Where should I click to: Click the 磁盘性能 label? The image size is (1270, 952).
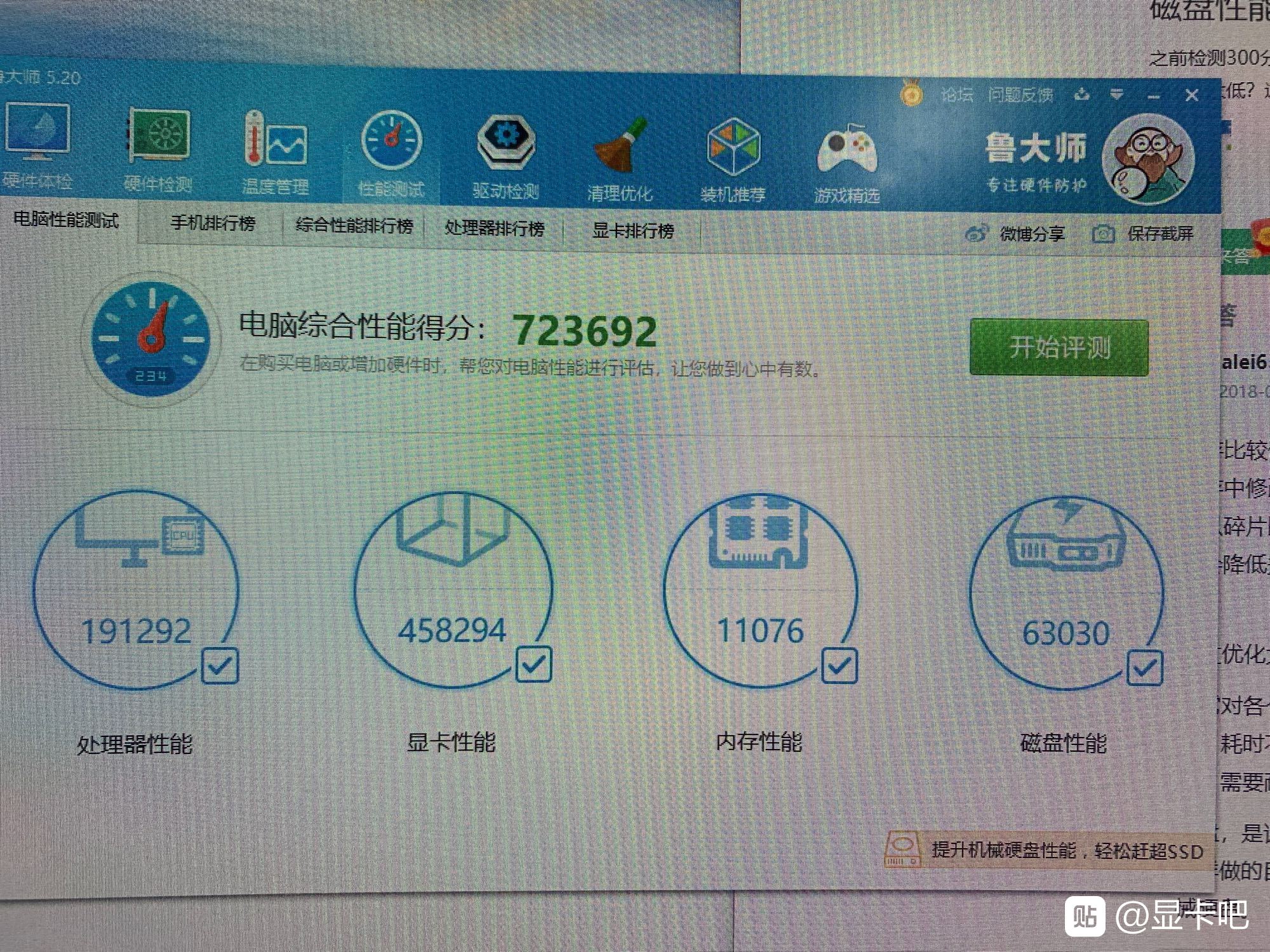coord(1064,743)
